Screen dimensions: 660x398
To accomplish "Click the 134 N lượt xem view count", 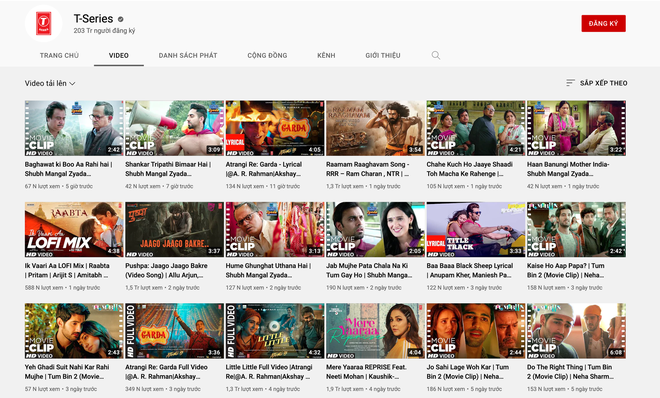I will click(x=245, y=186).
